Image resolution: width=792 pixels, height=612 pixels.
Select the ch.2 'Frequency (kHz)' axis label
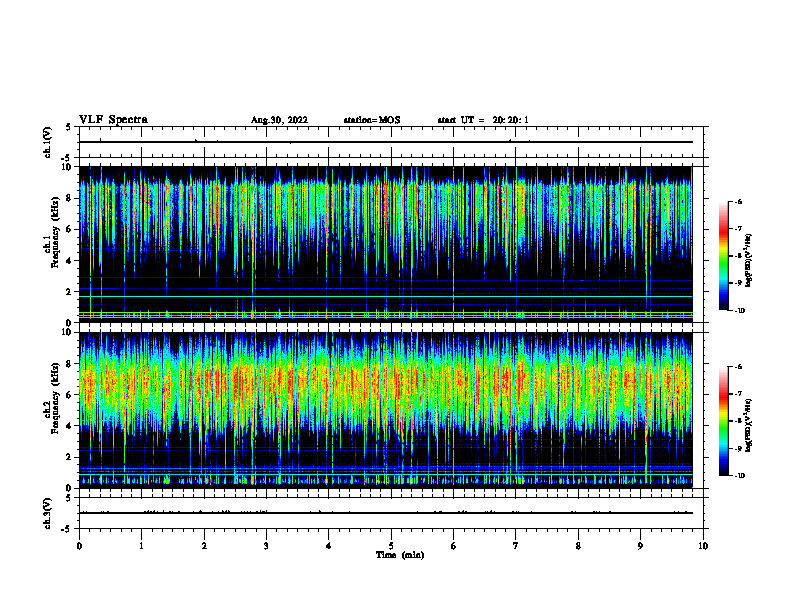pyautogui.click(x=55, y=398)
